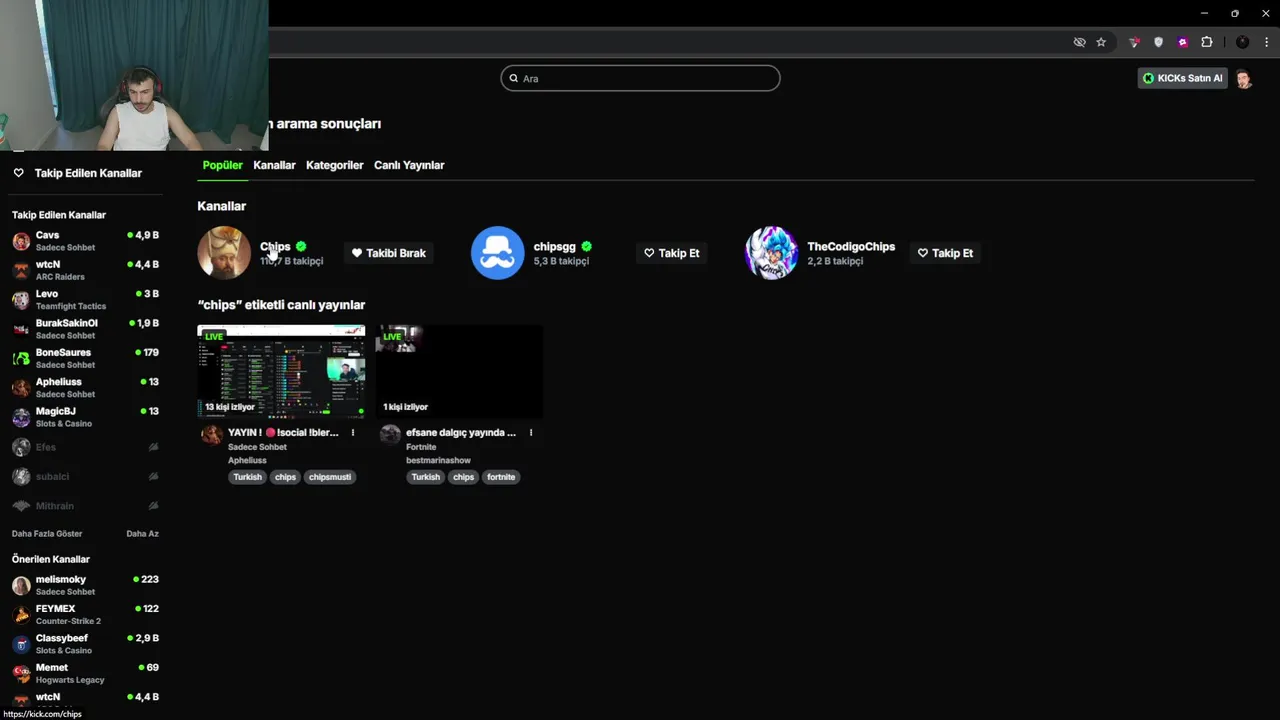Open the Apheliuss live stream thumbnail
Screen dimensions: 1280x720
[x=281, y=371]
